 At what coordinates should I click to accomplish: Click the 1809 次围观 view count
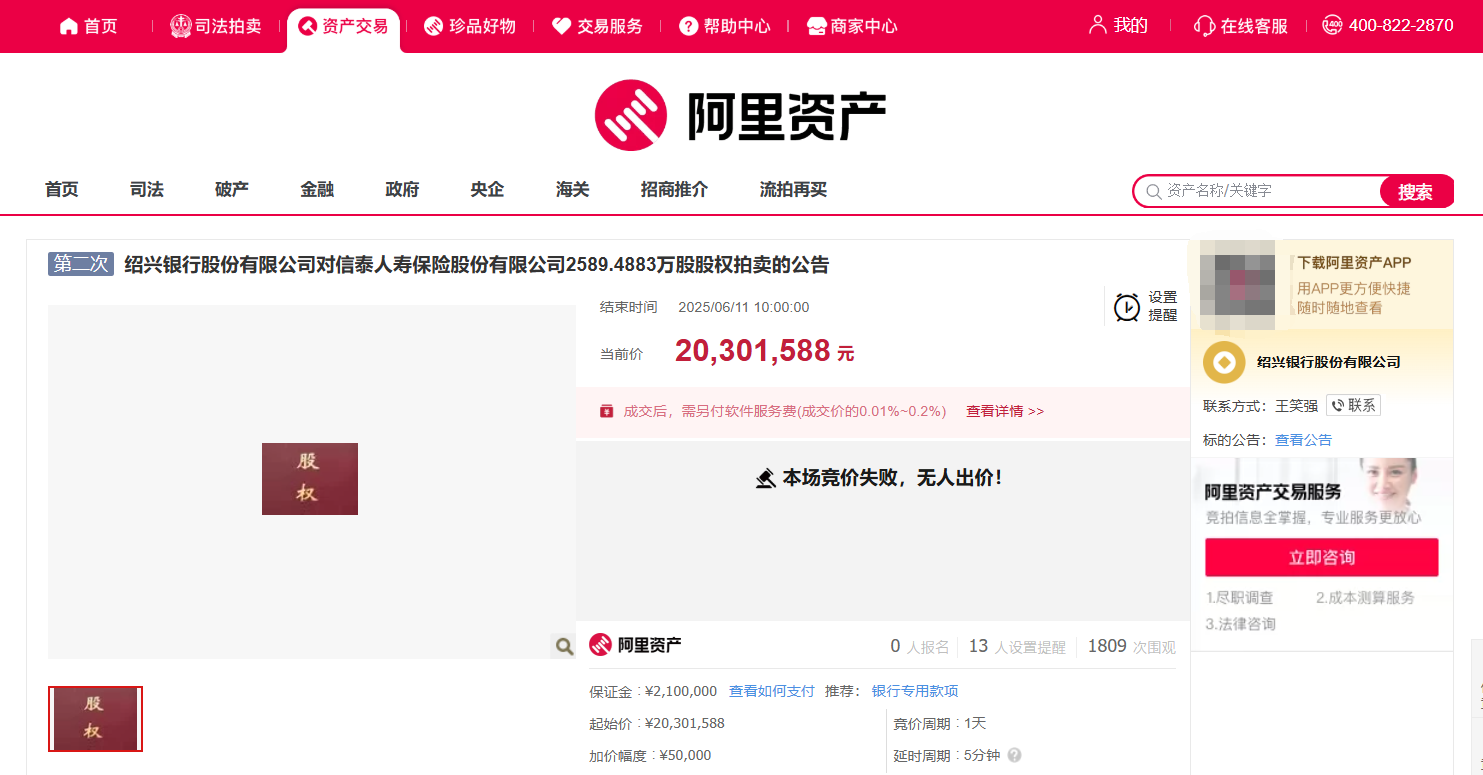click(x=1132, y=647)
